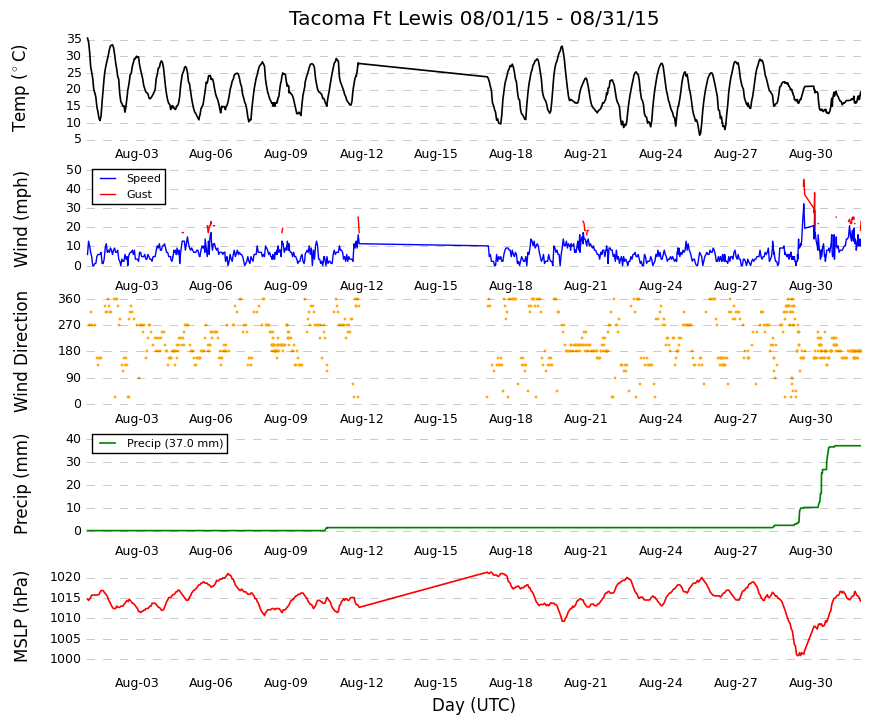The height and width of the screenshot is (725, 871).
Task: Click Aug-30 tick under wind speed chart
Action: [810, 286]
